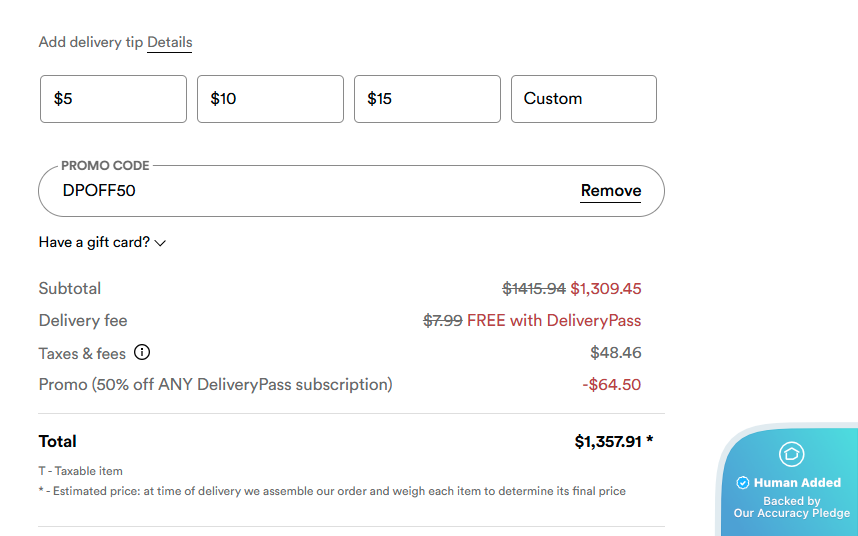This screenshot has height=536, width=858.
Task: Choose the Custom tip amount option
Action: [x=583, y=99]
